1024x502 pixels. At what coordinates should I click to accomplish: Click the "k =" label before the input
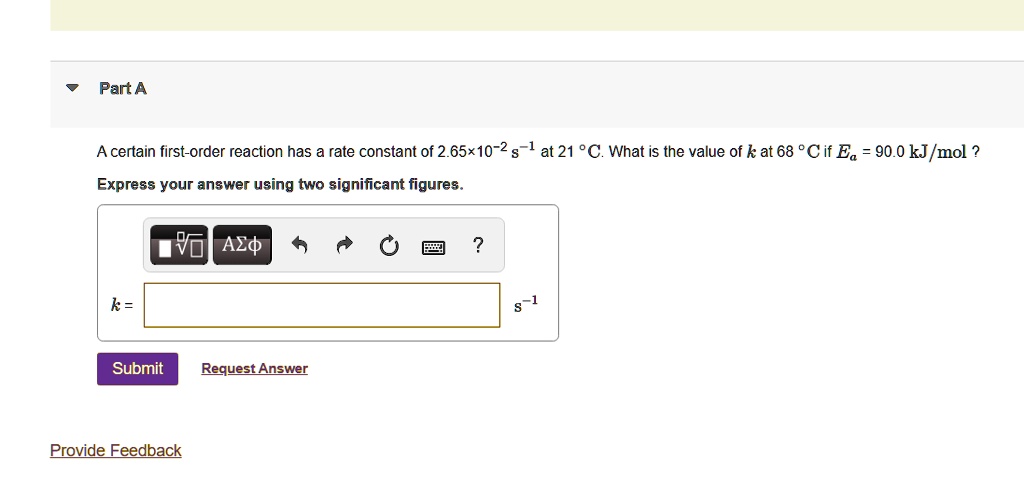[121, 305]
